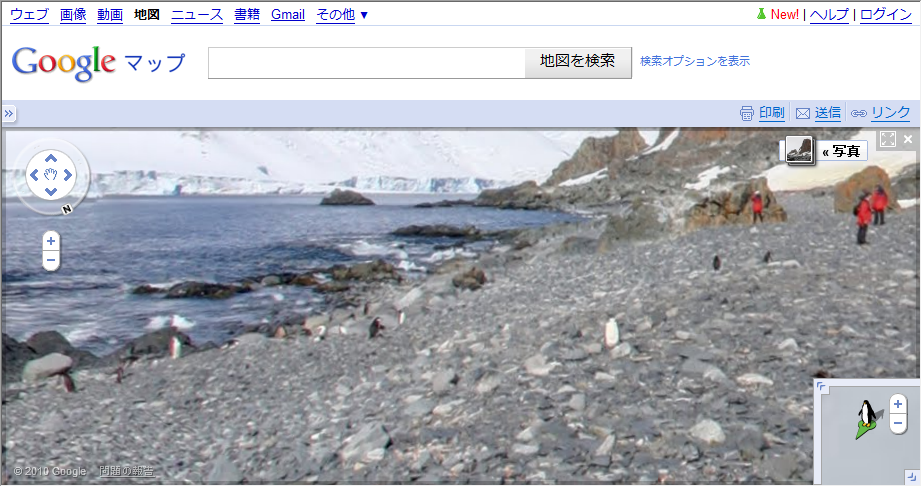Rotate the view right with the compass arrow

(68, 175)
